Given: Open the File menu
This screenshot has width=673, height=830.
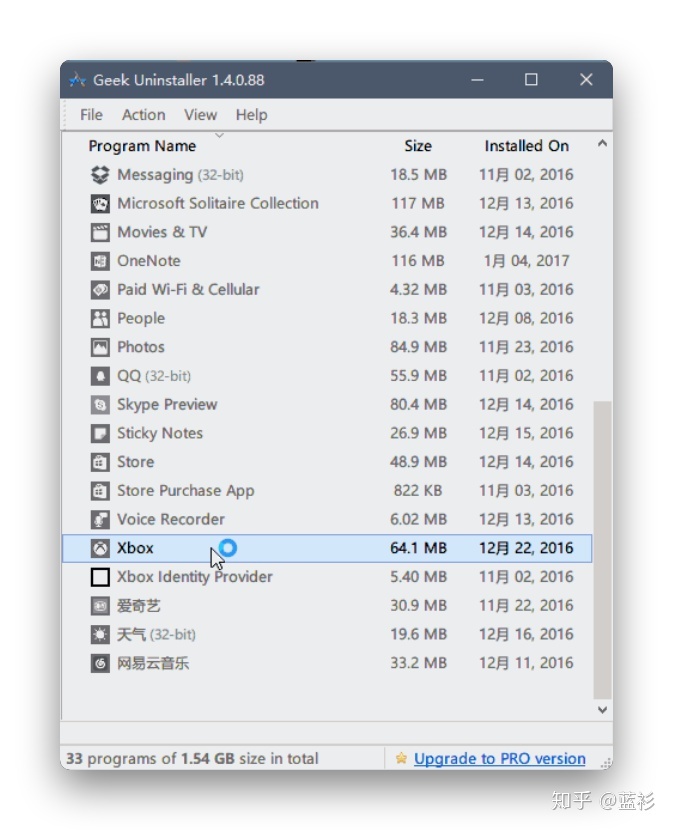Looking at the screenshot, I should [91, 115].
